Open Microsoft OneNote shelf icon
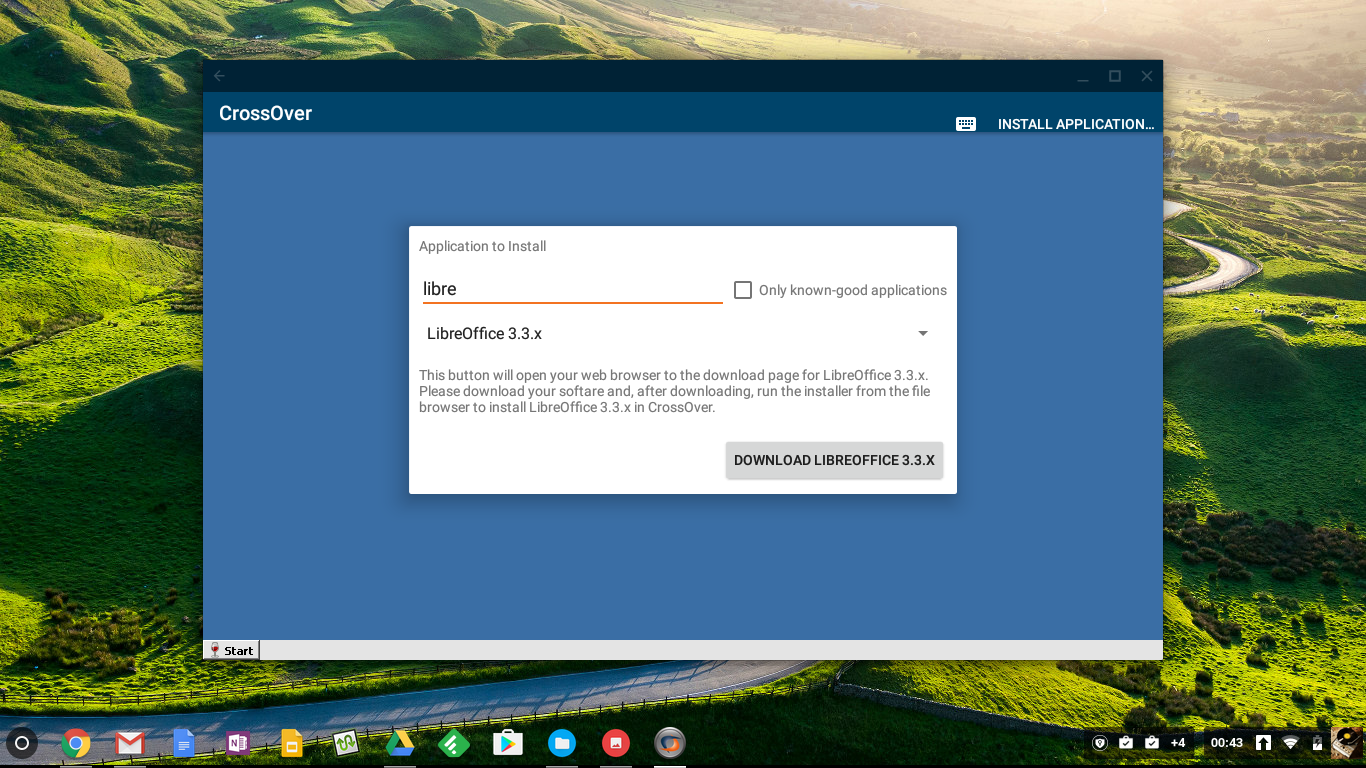This screenshot has width=1366, height=768. [x=237, y=743]
